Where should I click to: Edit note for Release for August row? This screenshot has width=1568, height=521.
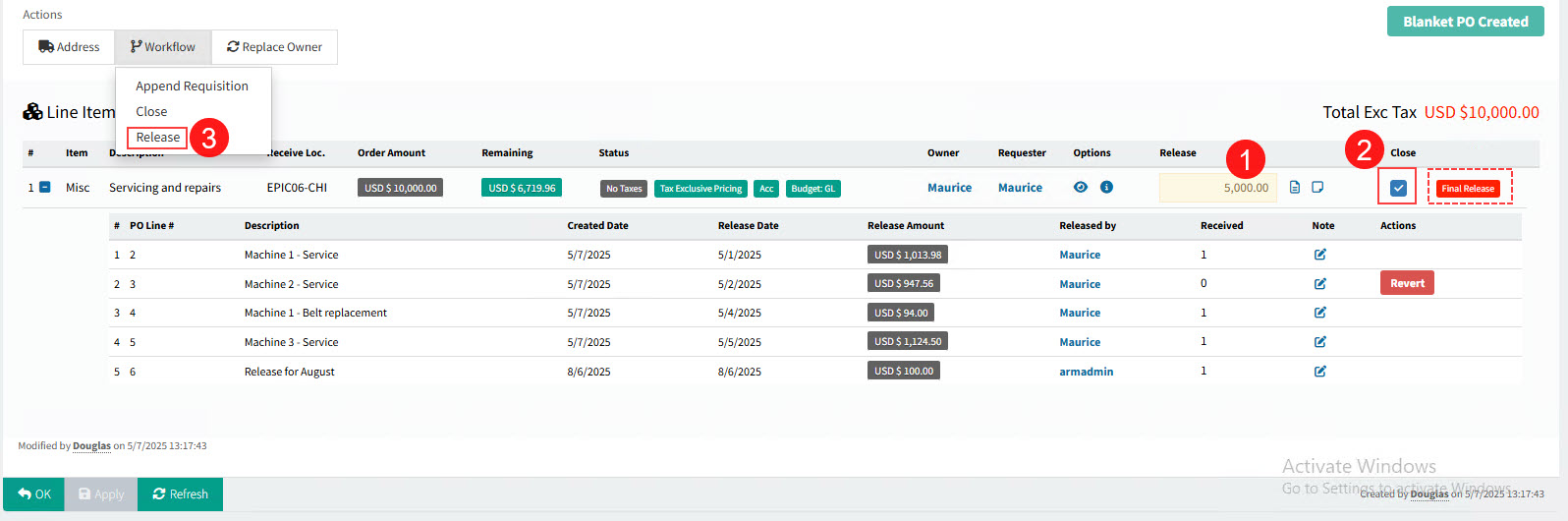[x=1319, y=372]
